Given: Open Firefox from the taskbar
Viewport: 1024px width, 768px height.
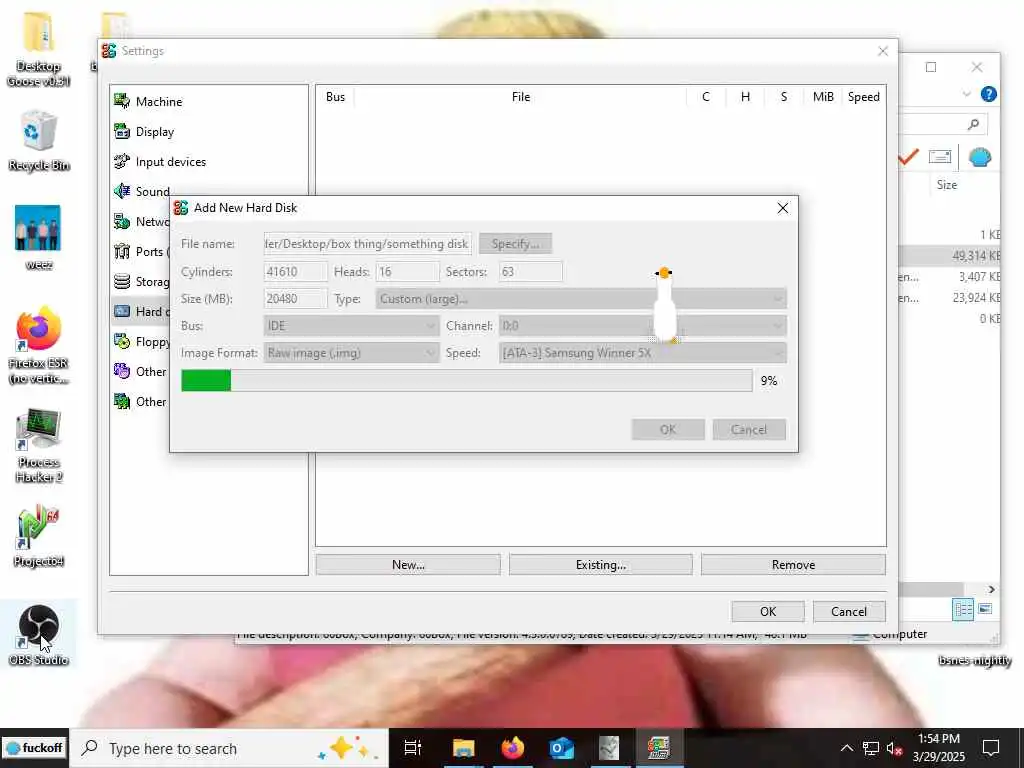Looking at the screenshot, I should [513, 748].
